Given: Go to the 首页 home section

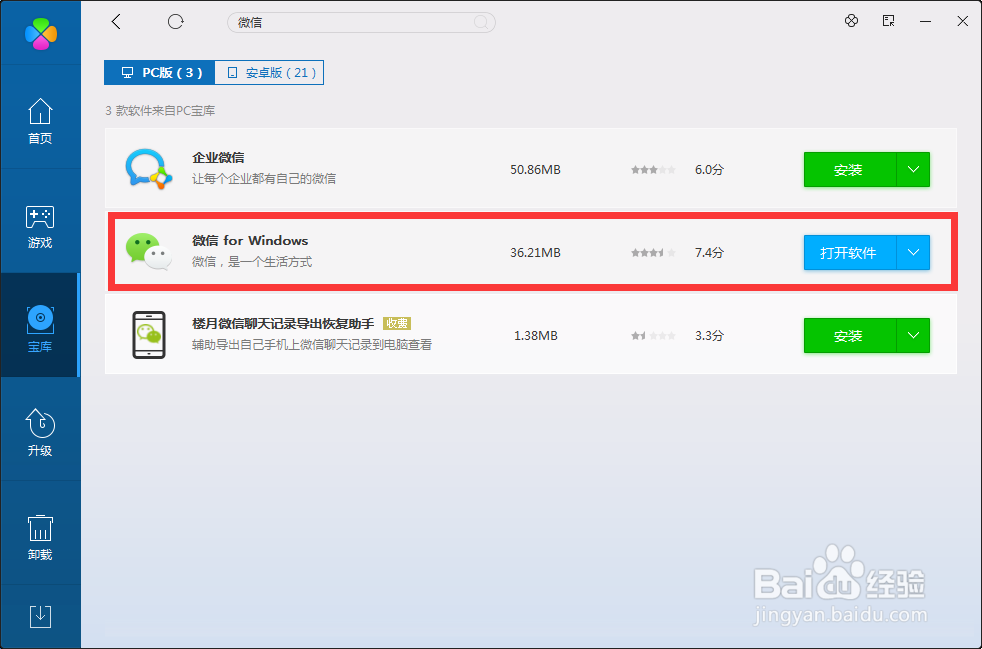Looking at the screenshot, I should [40, 121].
